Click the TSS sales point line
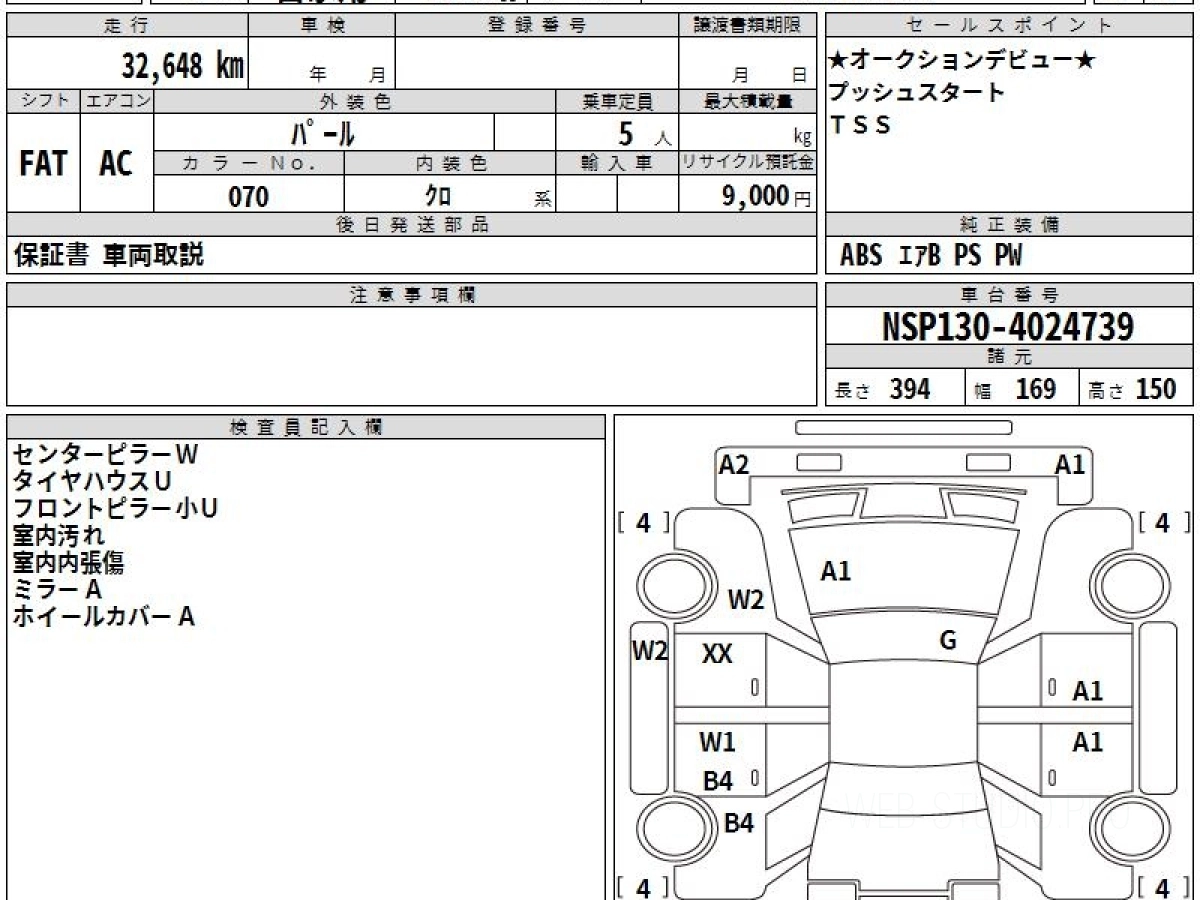This screenshot has width=1200, height=900. point(860,125)
